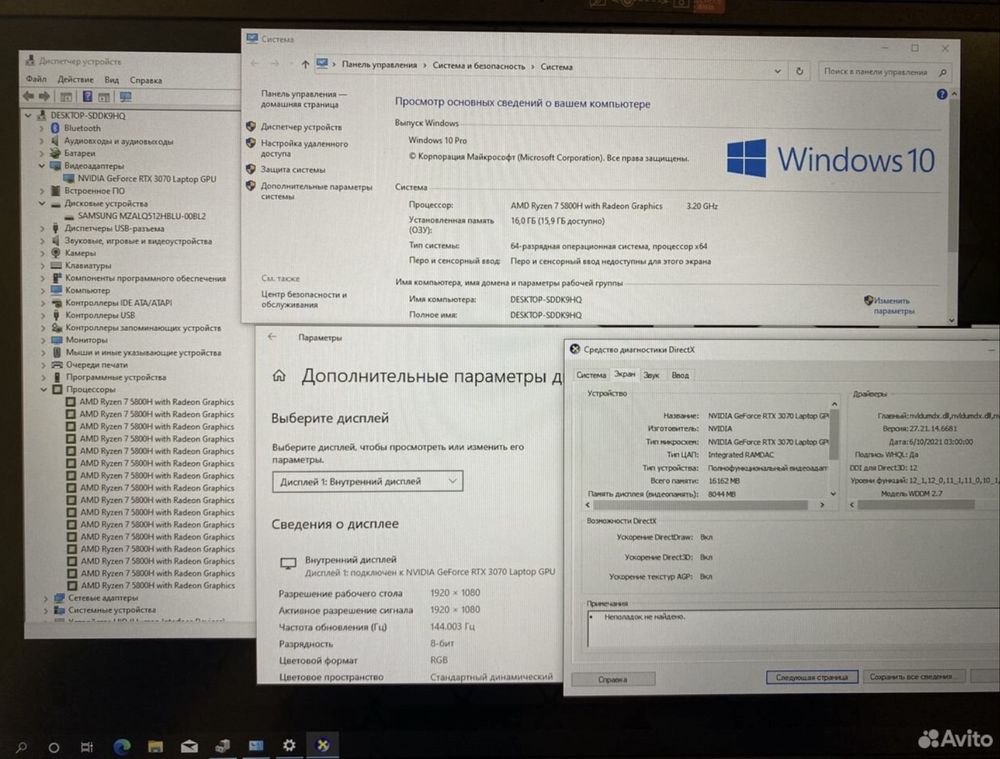Open Search from Windows taskbar

(22, 746)
